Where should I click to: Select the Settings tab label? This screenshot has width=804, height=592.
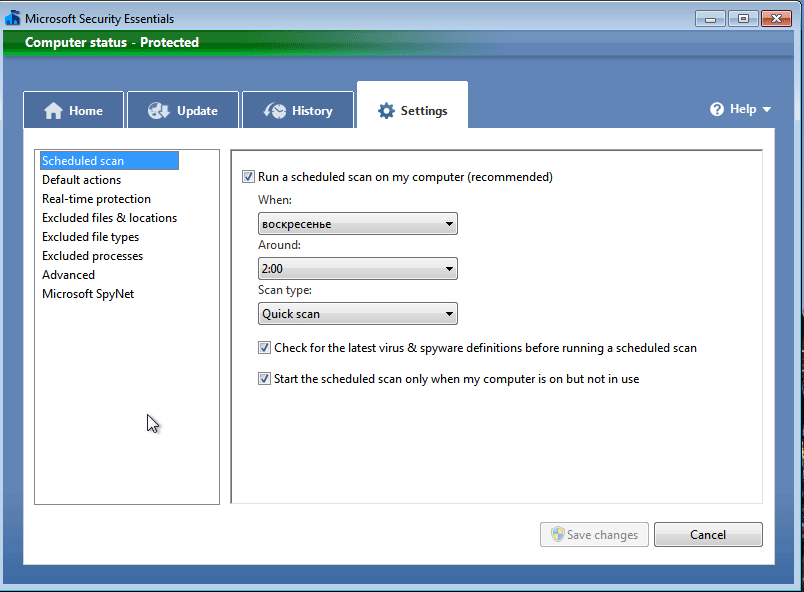(x=424, y=111)
